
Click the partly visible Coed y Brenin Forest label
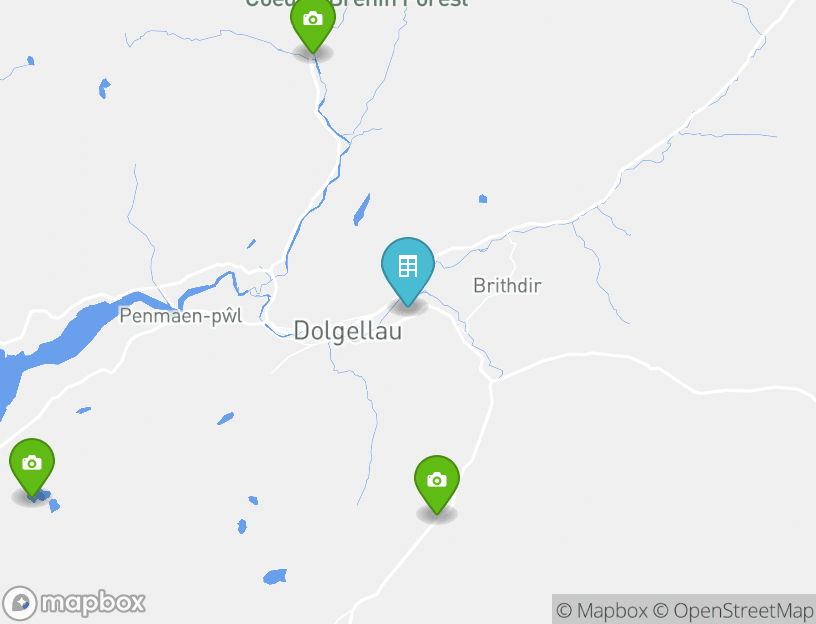(356, 4)
